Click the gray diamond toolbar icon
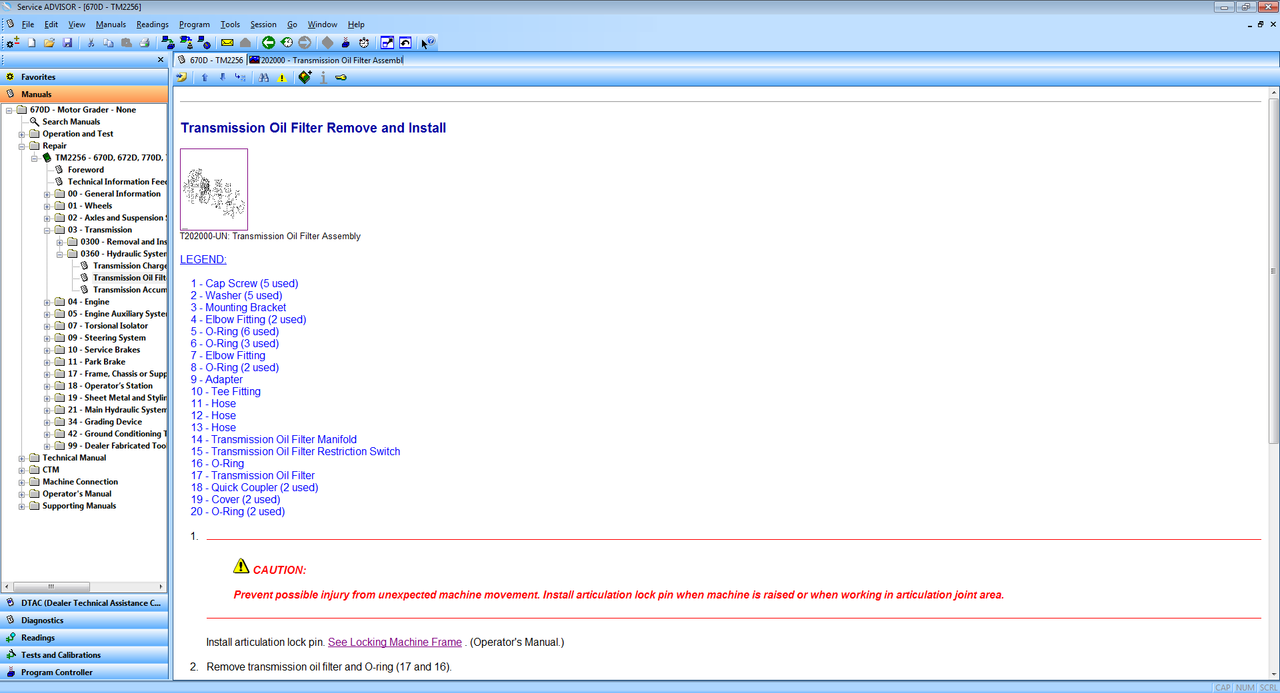1280x693 pixels. click(327, 43)
